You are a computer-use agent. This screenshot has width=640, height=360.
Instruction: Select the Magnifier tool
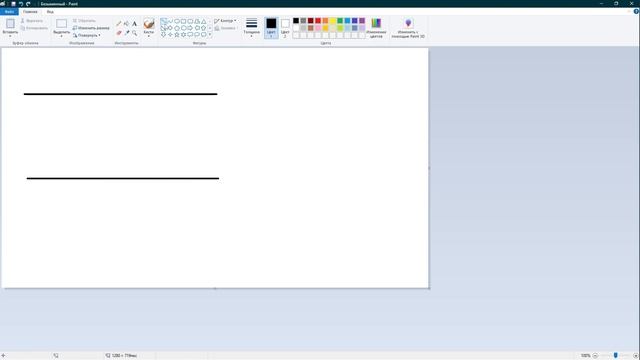click(134, 33)
